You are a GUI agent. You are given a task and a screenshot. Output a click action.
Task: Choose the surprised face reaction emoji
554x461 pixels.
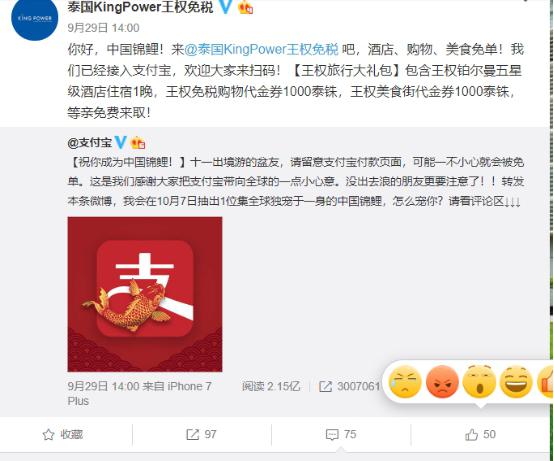[479, 382]
